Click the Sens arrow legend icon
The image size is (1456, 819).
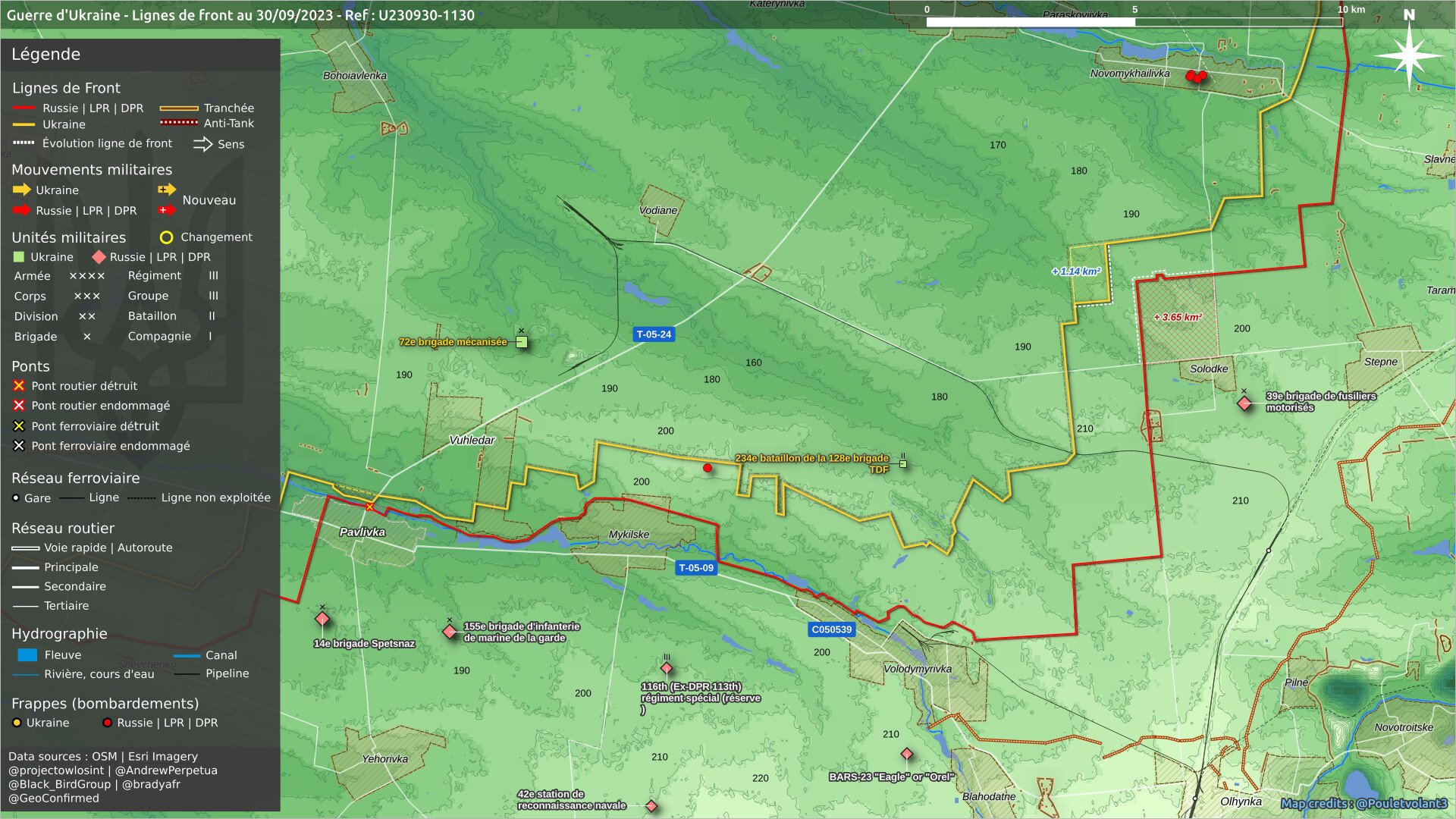202,144
